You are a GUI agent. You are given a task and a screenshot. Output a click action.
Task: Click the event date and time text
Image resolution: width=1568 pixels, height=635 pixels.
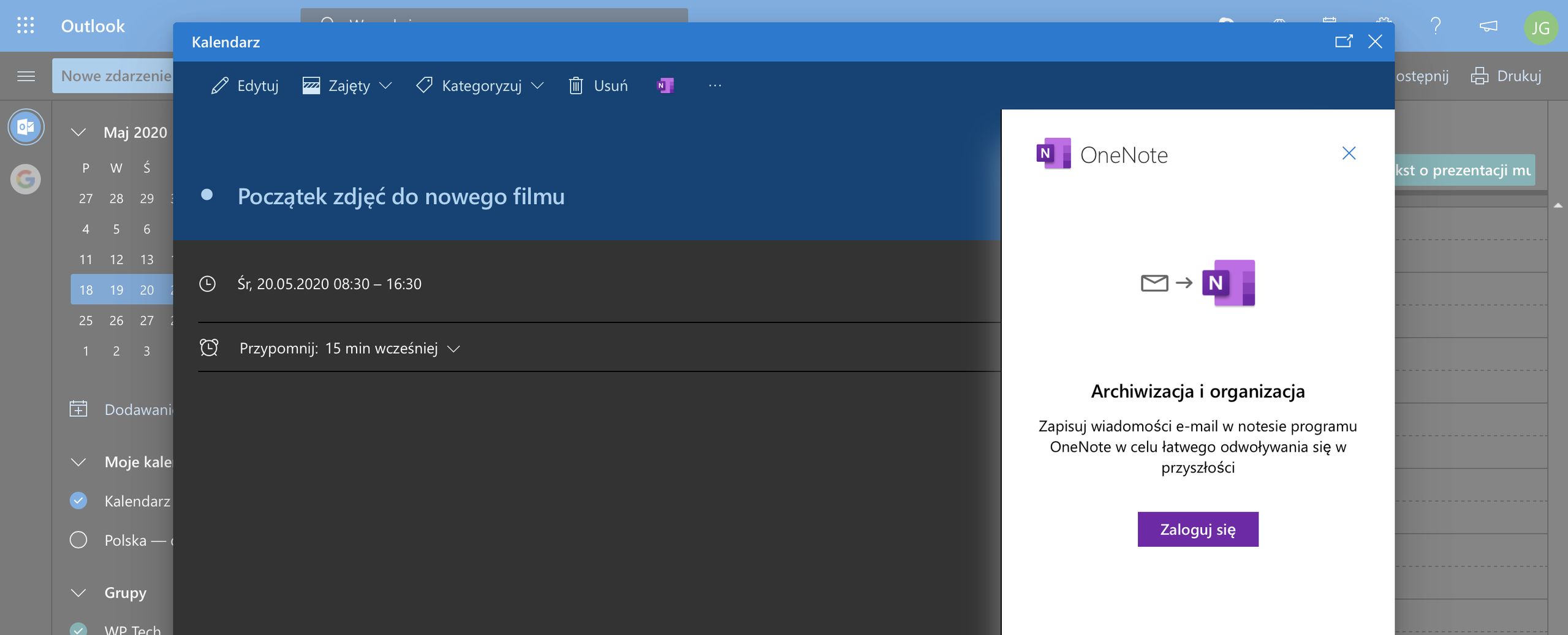329,284
